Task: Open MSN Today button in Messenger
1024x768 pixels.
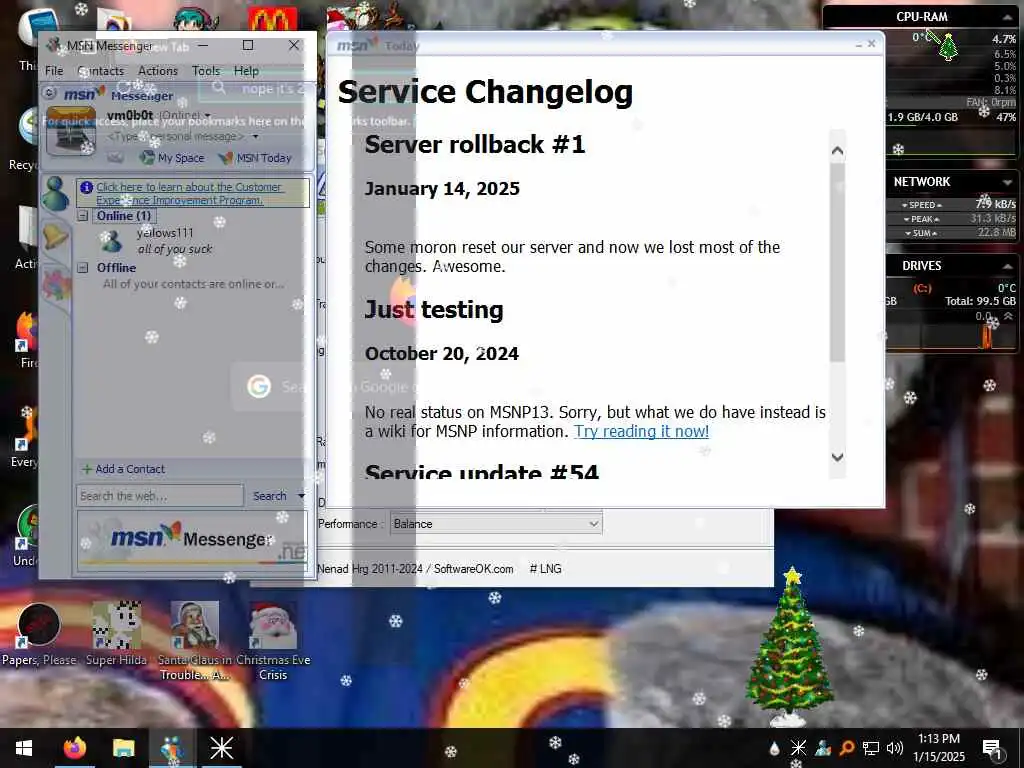Action: 255,157
